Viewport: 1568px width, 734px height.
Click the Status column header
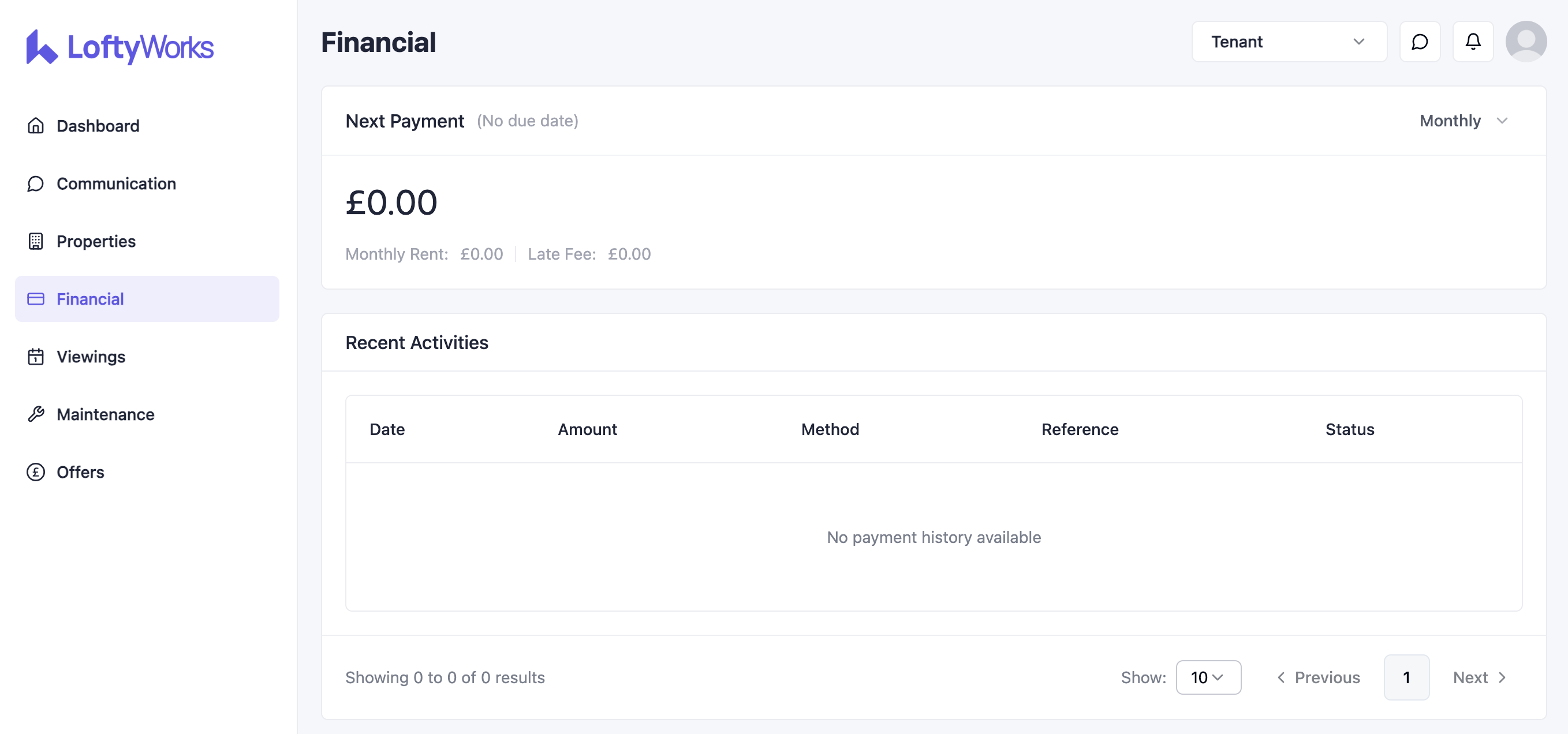1349,430
